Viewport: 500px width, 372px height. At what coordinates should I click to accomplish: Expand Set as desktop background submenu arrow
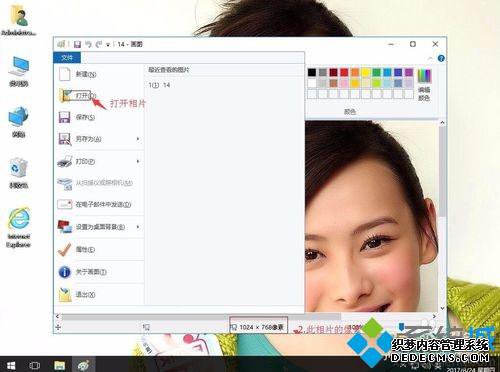tap(138, 227)
